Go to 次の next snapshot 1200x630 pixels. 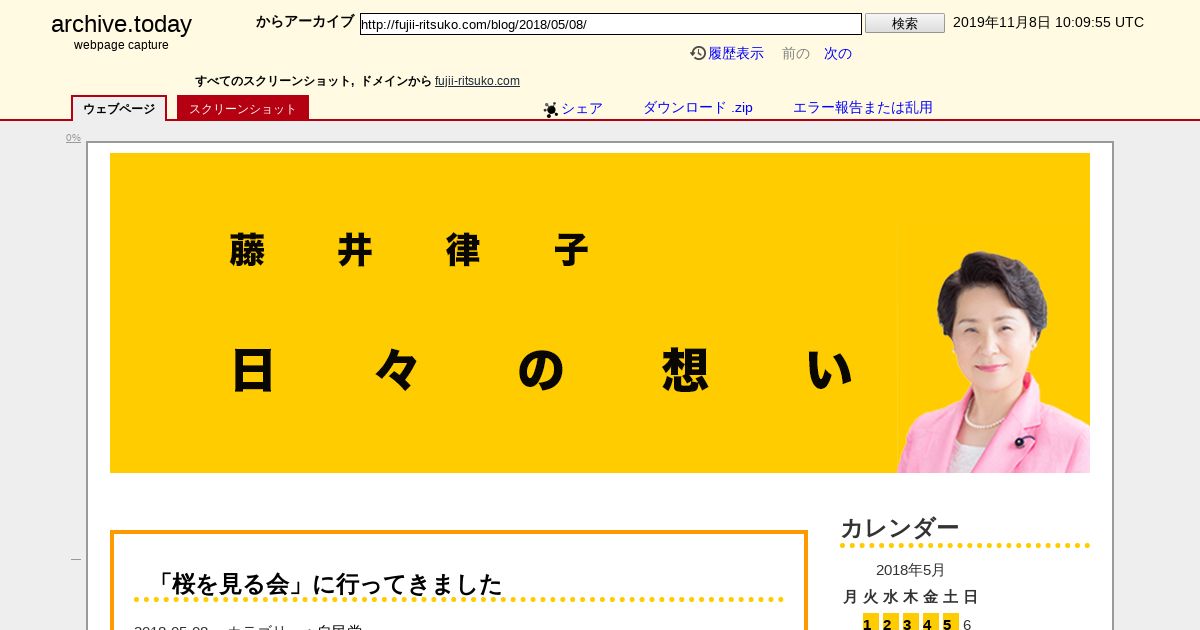[x=837, y=53]
